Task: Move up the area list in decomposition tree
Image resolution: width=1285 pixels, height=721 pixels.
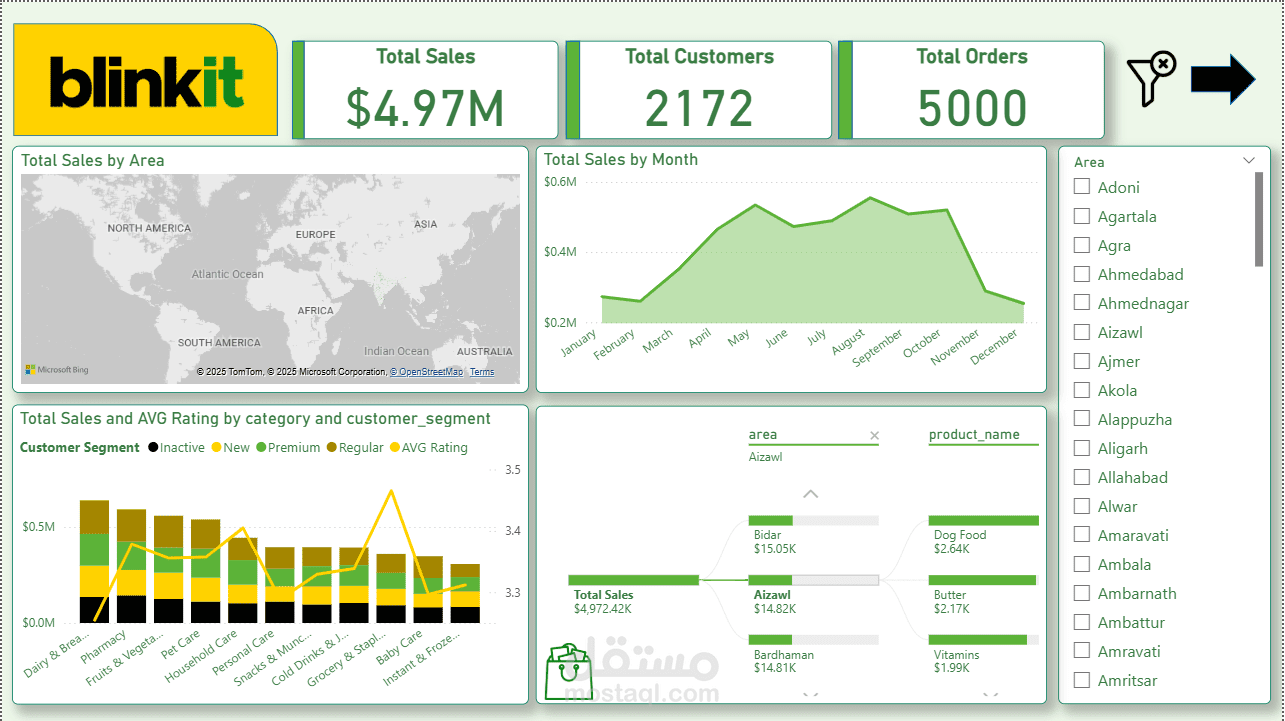Action: (x=811, y=494)
